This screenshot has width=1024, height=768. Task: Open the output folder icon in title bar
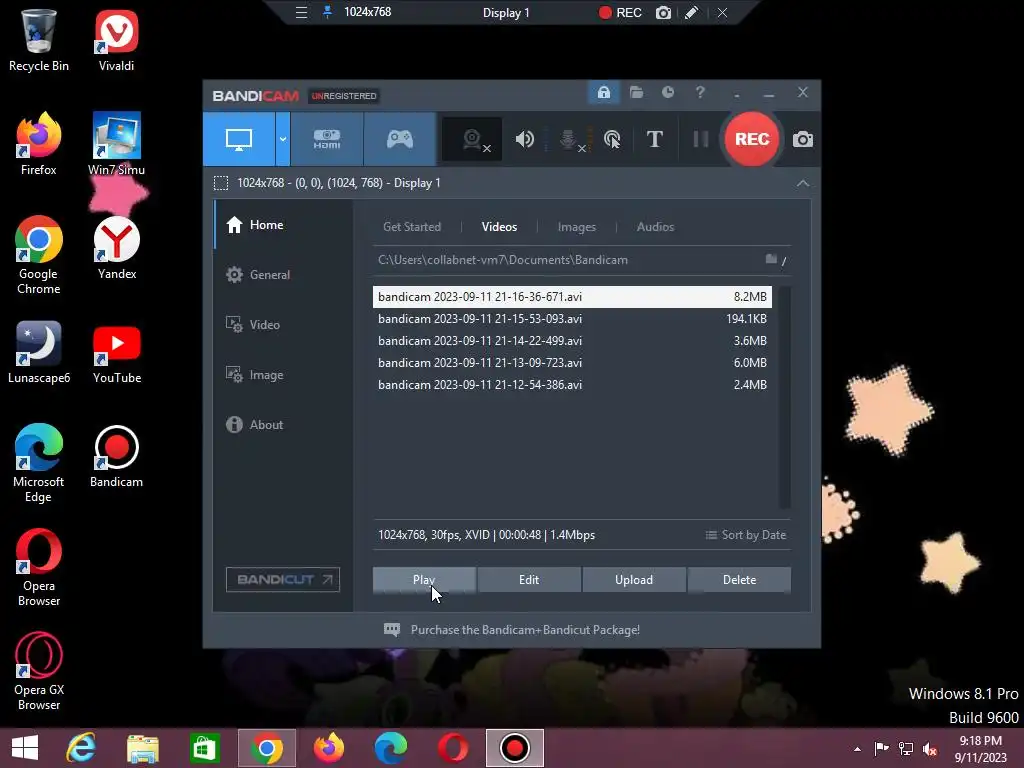636,93
